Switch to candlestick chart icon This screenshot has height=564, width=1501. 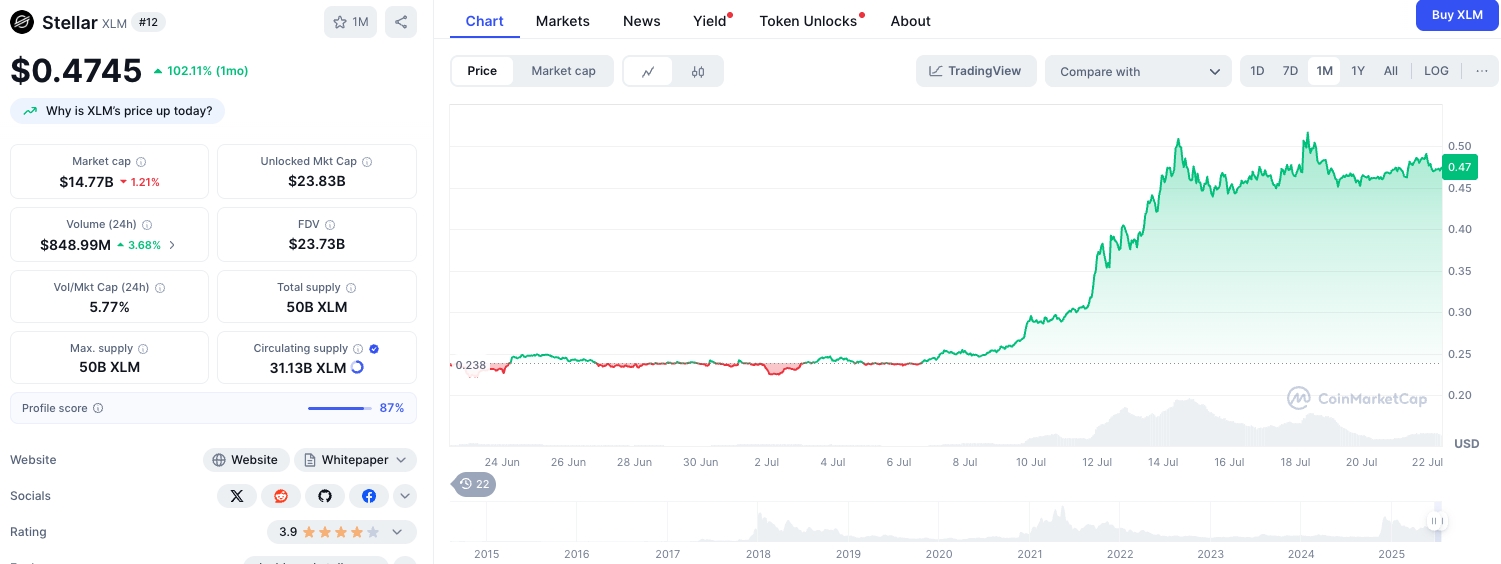pos(698,71)
